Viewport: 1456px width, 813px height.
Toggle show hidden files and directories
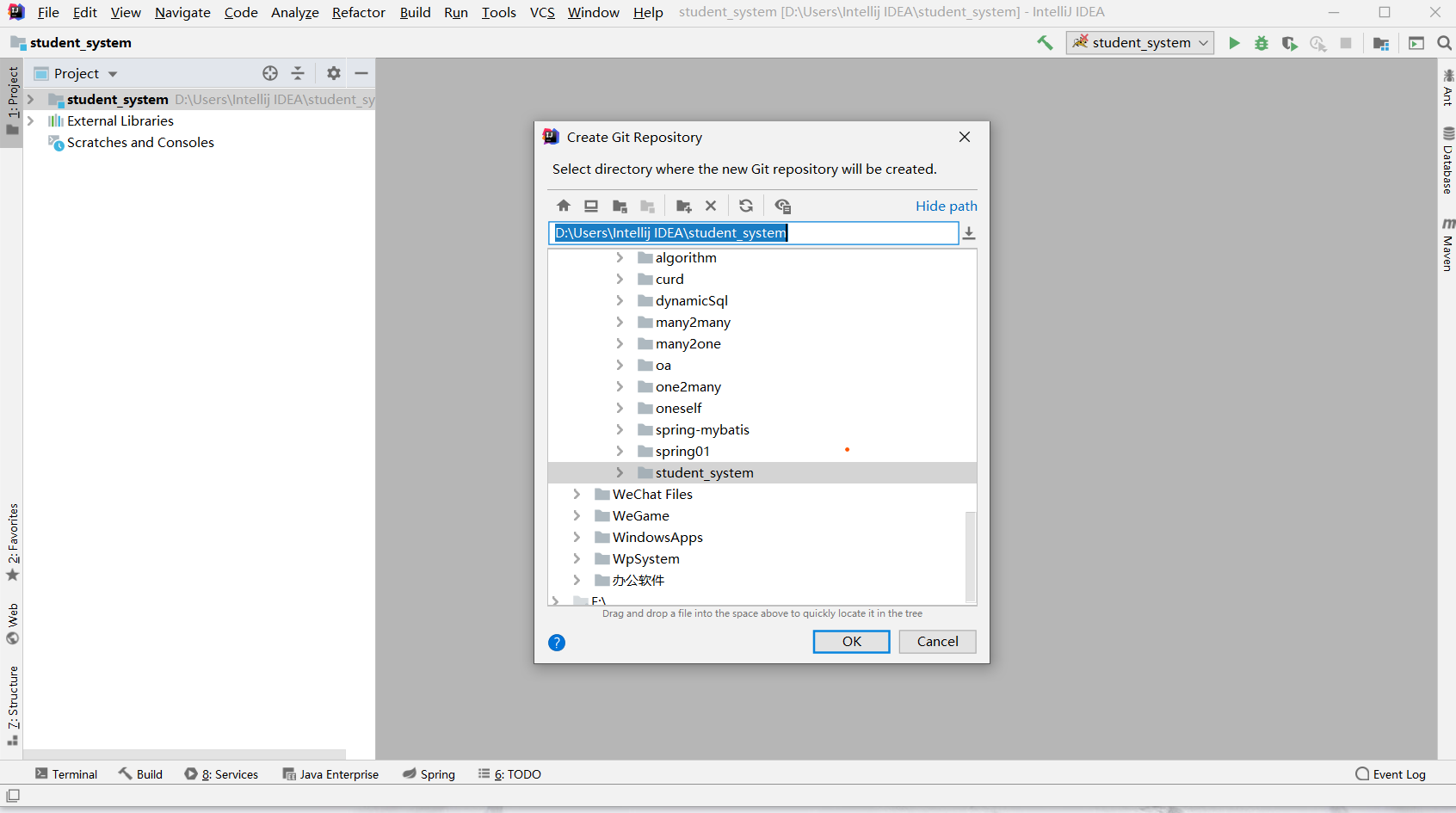(782, 206)
